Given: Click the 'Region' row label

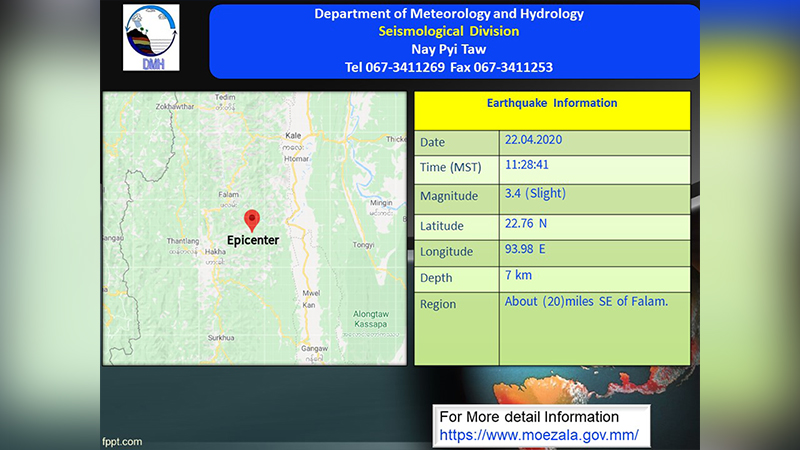Looking at the screenshot, I should [x=438, y=305].
